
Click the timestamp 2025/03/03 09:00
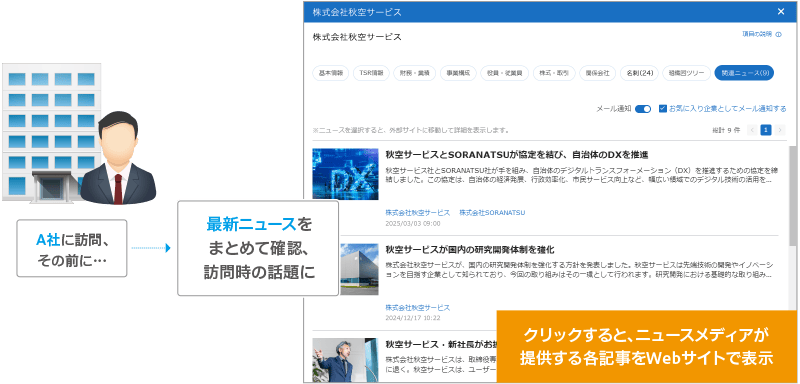413,223
